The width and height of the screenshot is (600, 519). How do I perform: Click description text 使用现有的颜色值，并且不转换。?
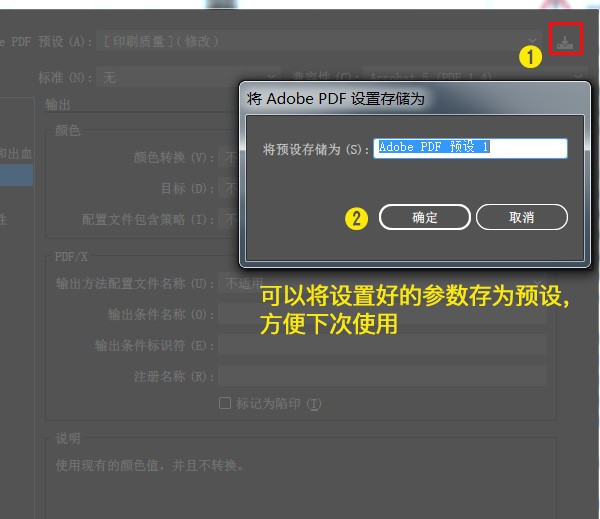coord(150,465)
